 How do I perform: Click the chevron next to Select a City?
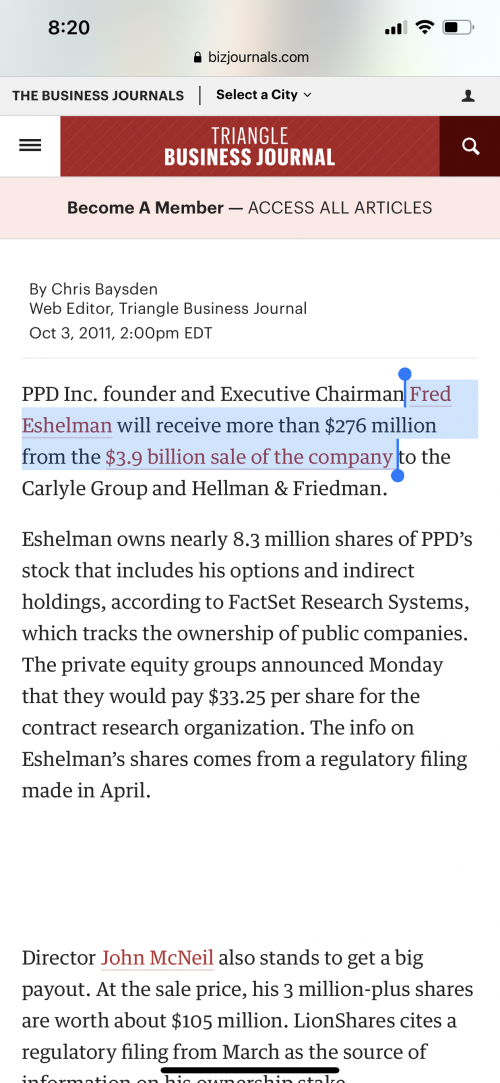307,95
